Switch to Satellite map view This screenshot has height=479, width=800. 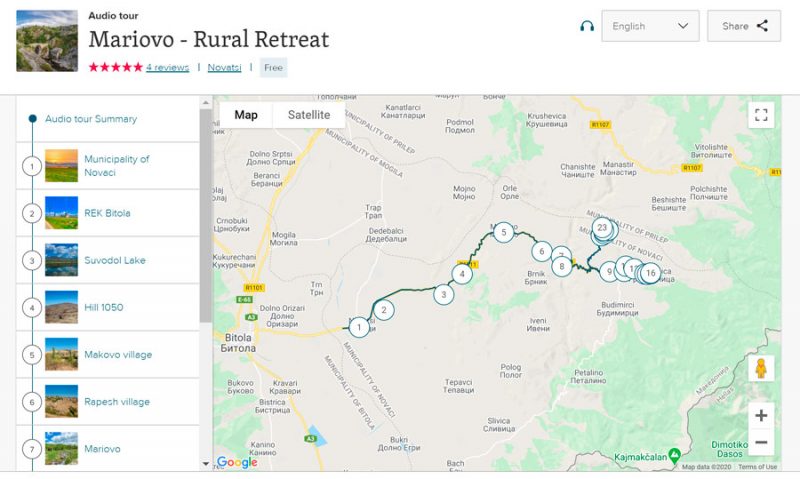coord(309,115)
